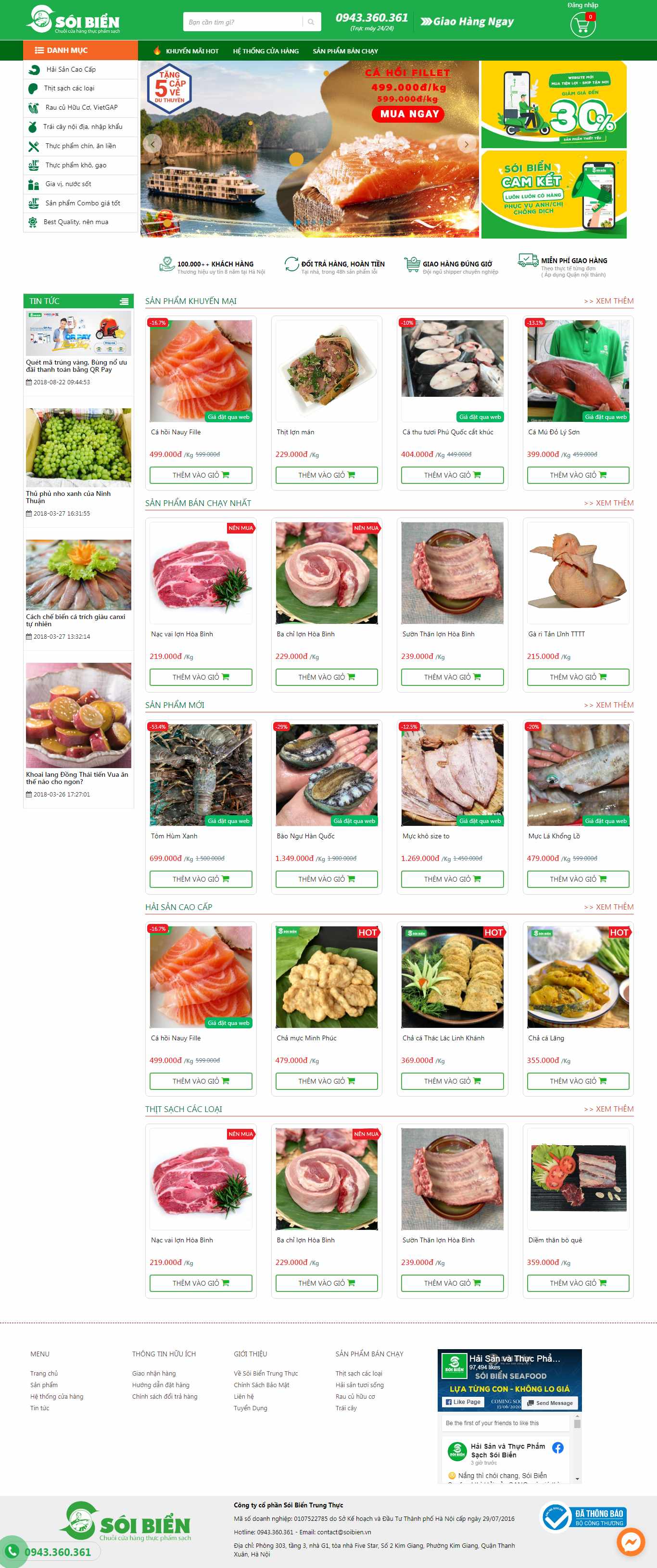Click the Facebook Like Page button
The height and width of the screenshot is (1568, 657).
click(463, 1402)
